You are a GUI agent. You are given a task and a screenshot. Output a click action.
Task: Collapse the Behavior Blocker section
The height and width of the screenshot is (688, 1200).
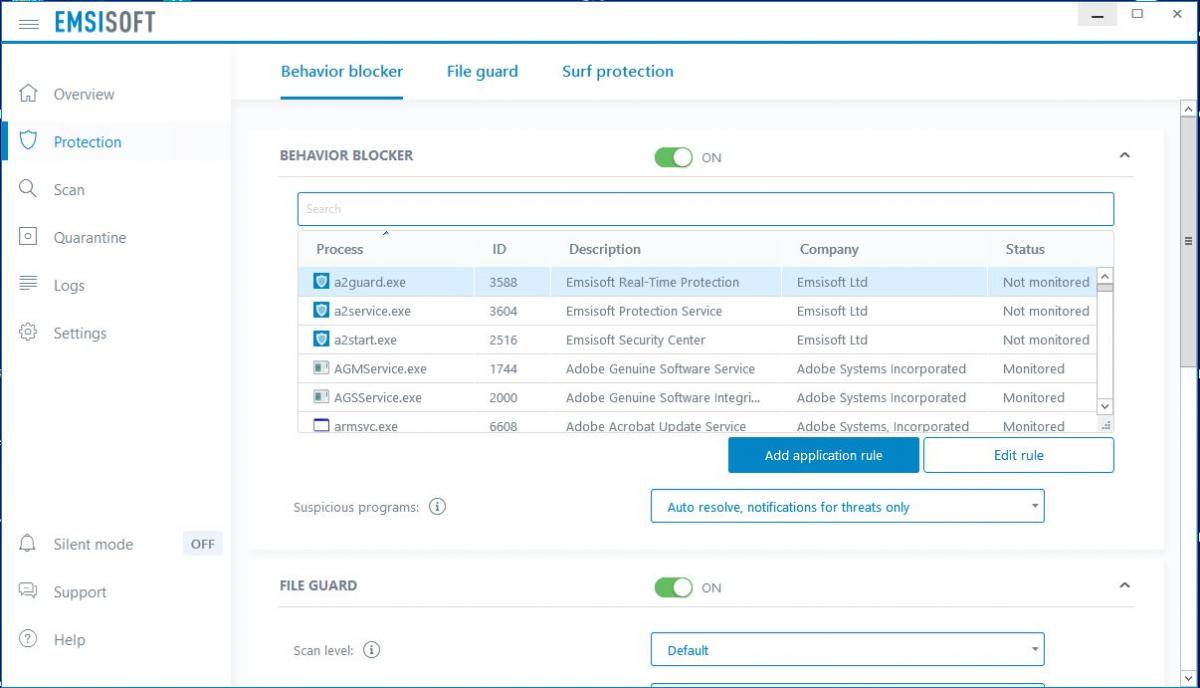pos(1124,155)
